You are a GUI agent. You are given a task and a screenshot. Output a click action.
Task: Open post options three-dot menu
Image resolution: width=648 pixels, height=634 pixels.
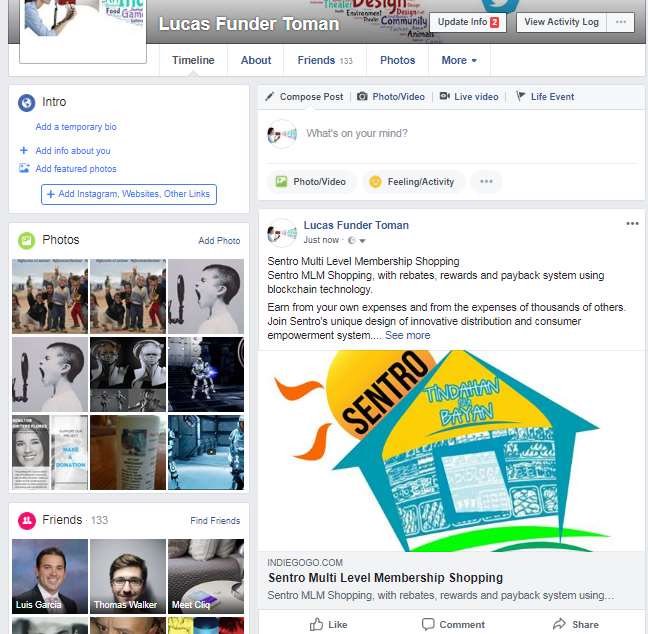point(632,224)
